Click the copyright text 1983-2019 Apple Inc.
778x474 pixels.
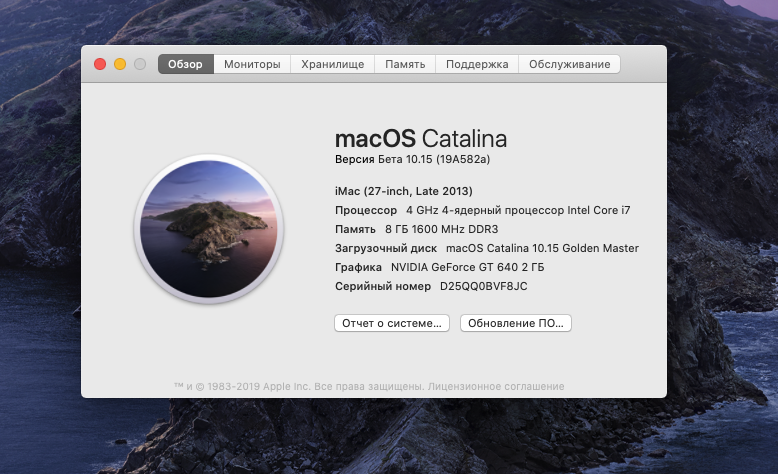(x=259, y=386)
